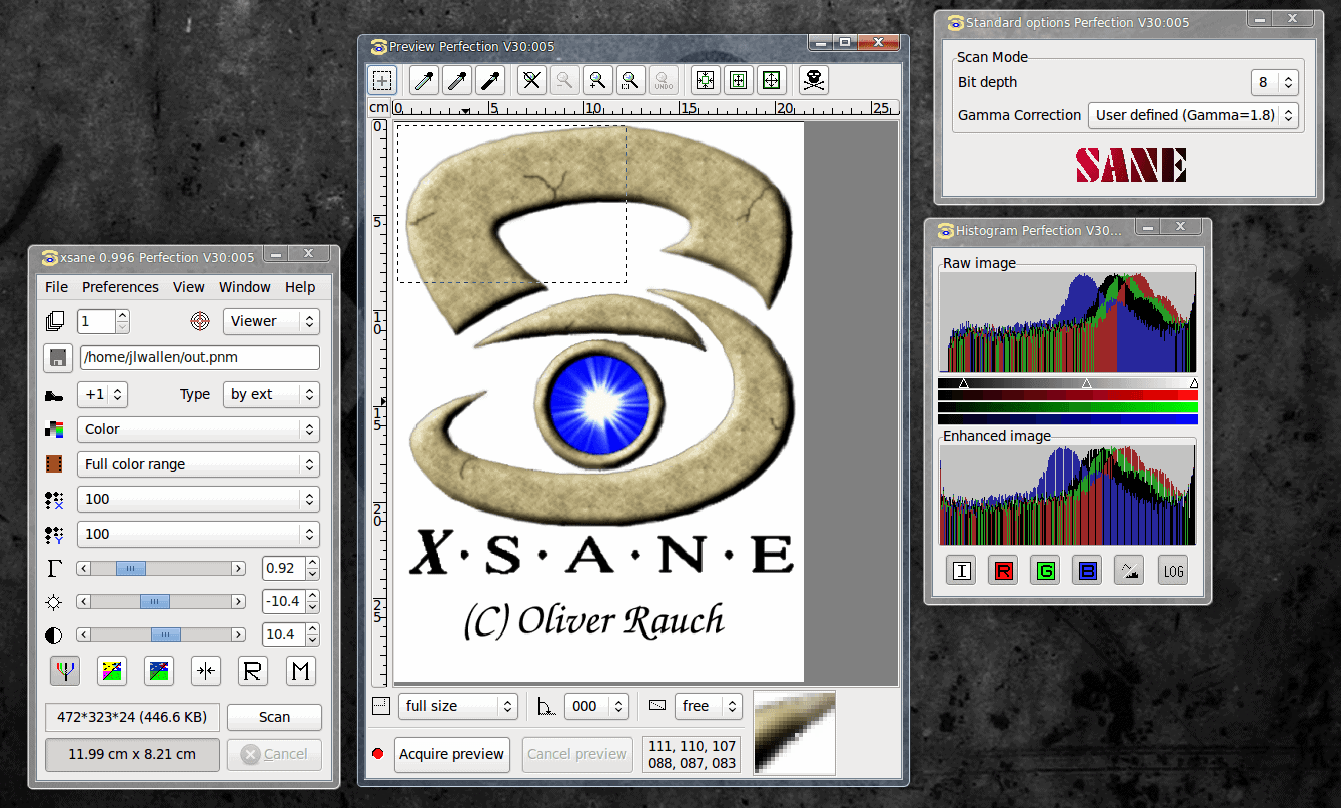Change the Bit depth 8 stepper

pyautogui.click(x=1274, y=82)
